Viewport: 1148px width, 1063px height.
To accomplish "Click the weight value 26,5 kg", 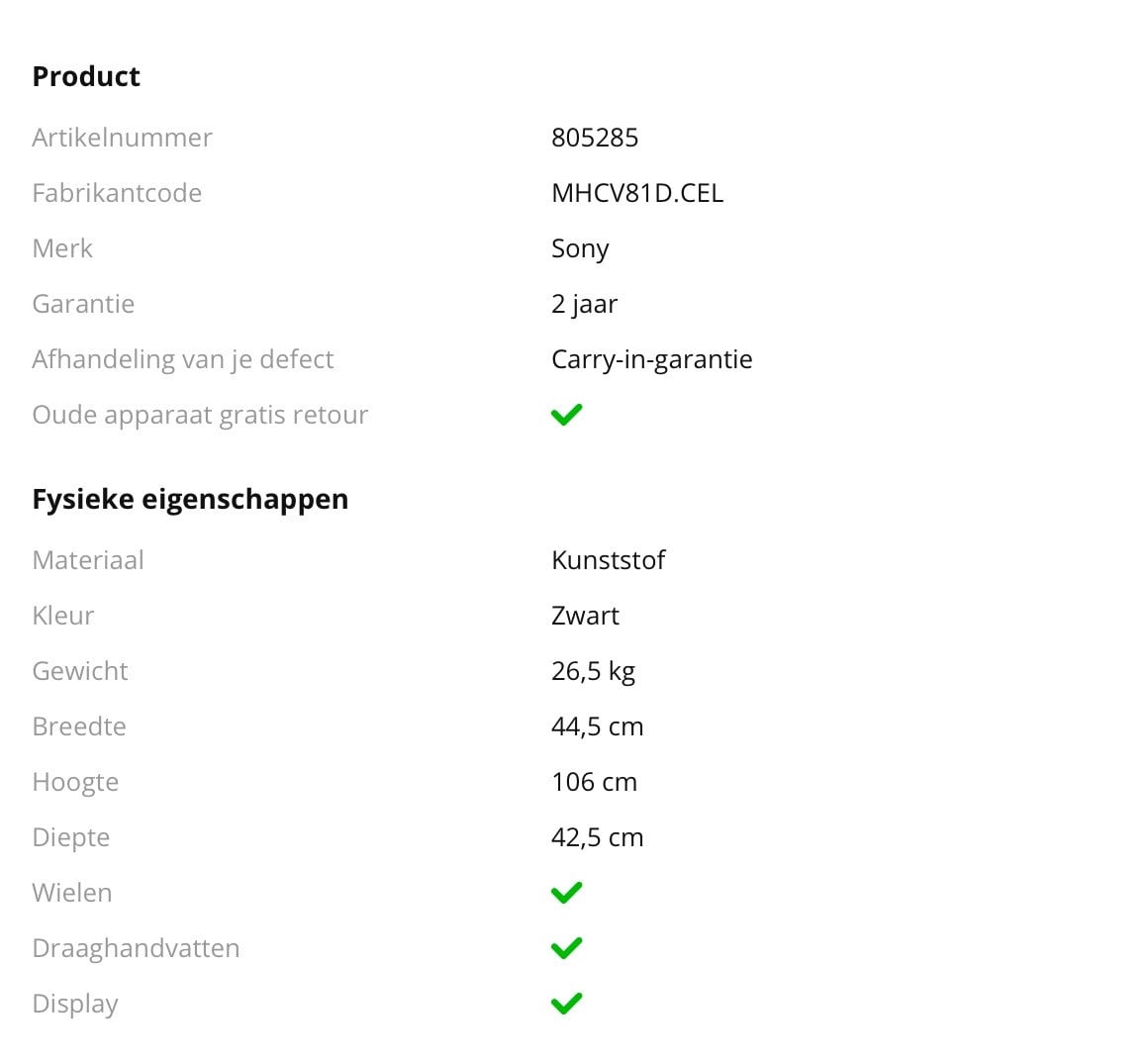I will point(593,671).
